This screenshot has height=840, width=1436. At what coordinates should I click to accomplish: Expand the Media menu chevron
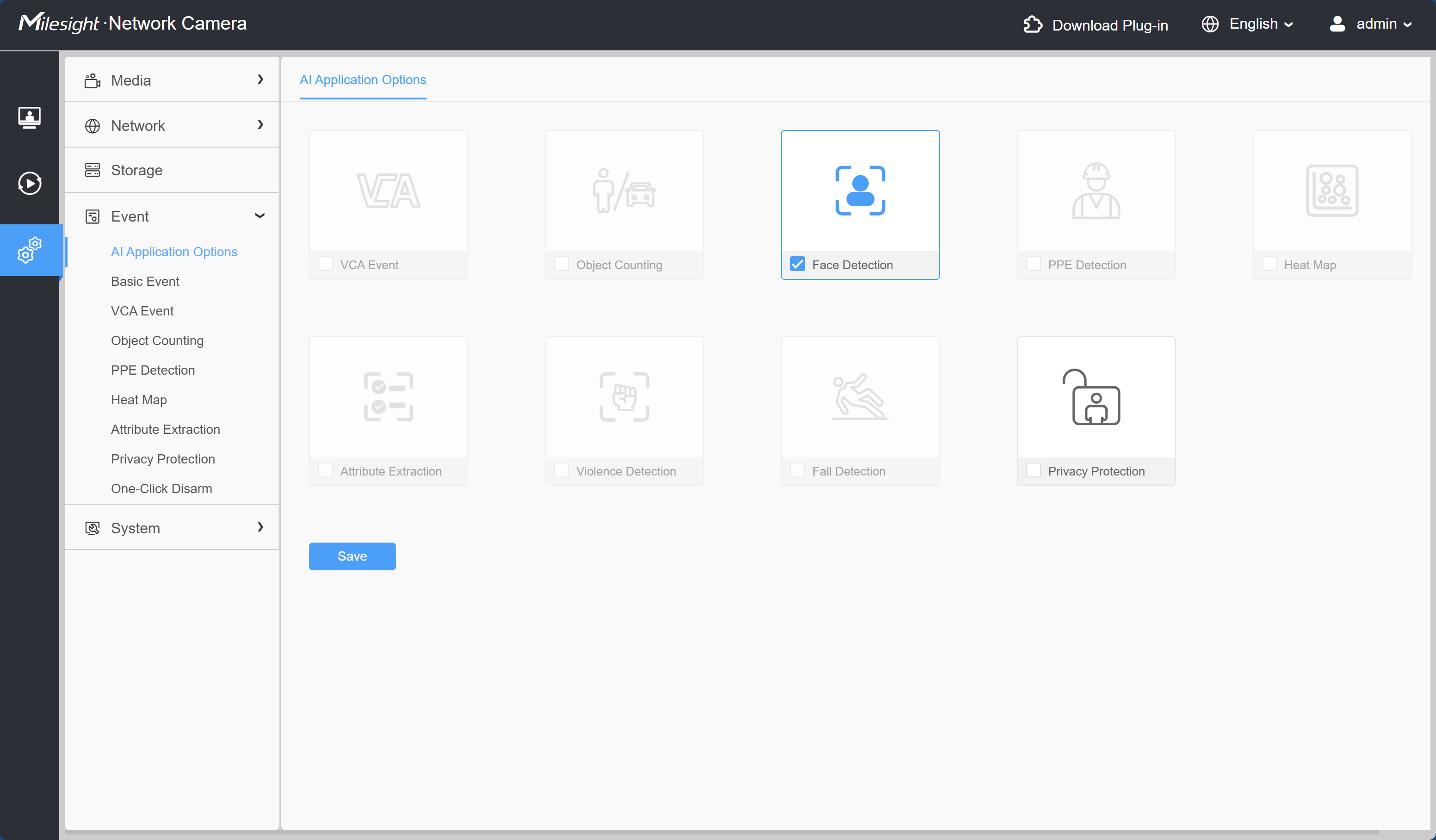coord(260,79)
